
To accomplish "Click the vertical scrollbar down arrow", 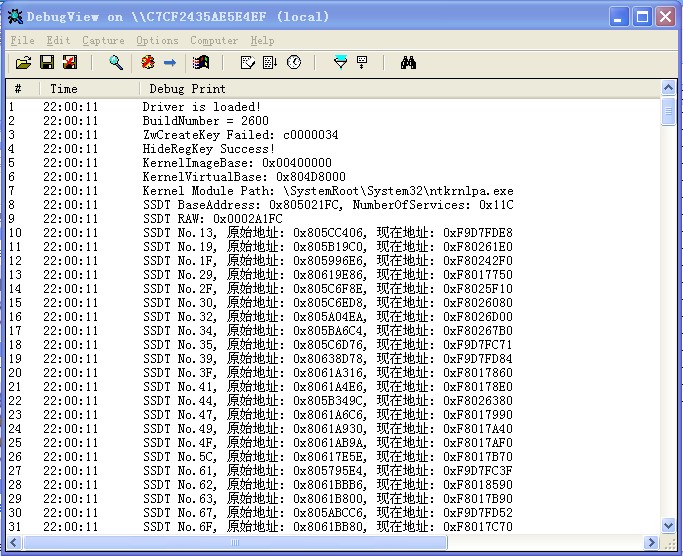I will coord(668,525).
